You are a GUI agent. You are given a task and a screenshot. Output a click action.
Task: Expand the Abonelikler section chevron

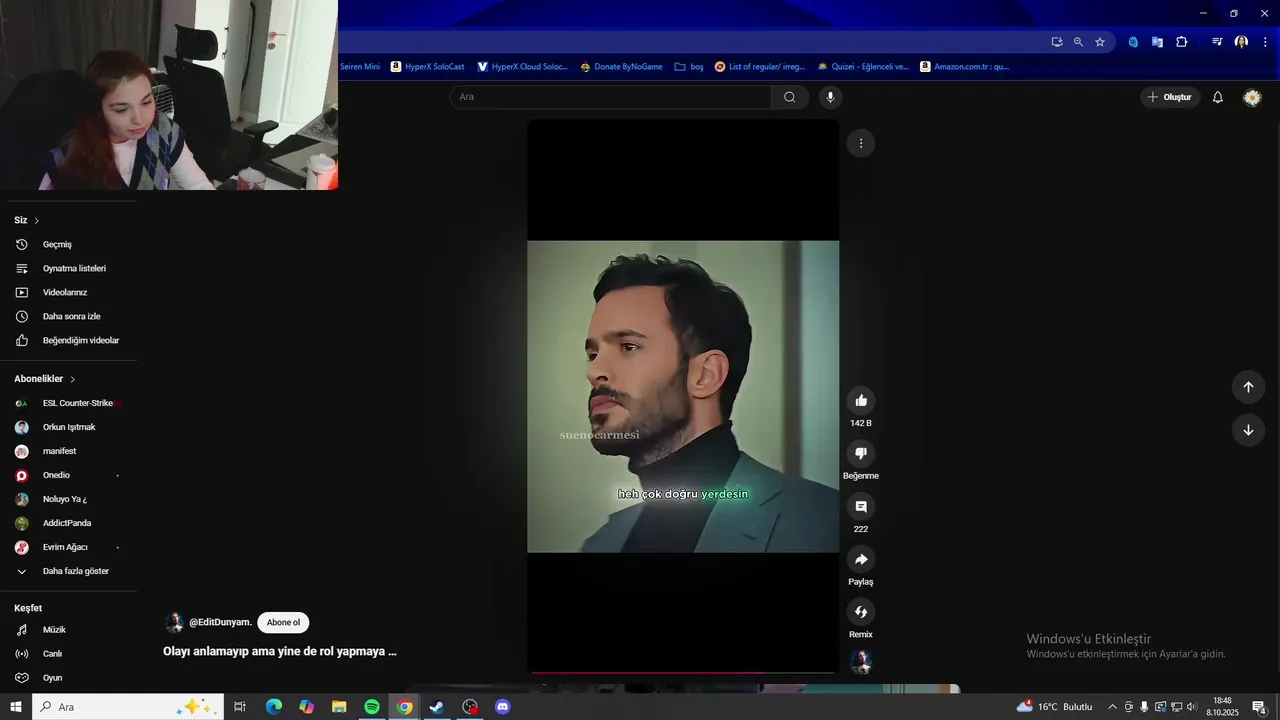pyautogui.click(x=73, y=379)
